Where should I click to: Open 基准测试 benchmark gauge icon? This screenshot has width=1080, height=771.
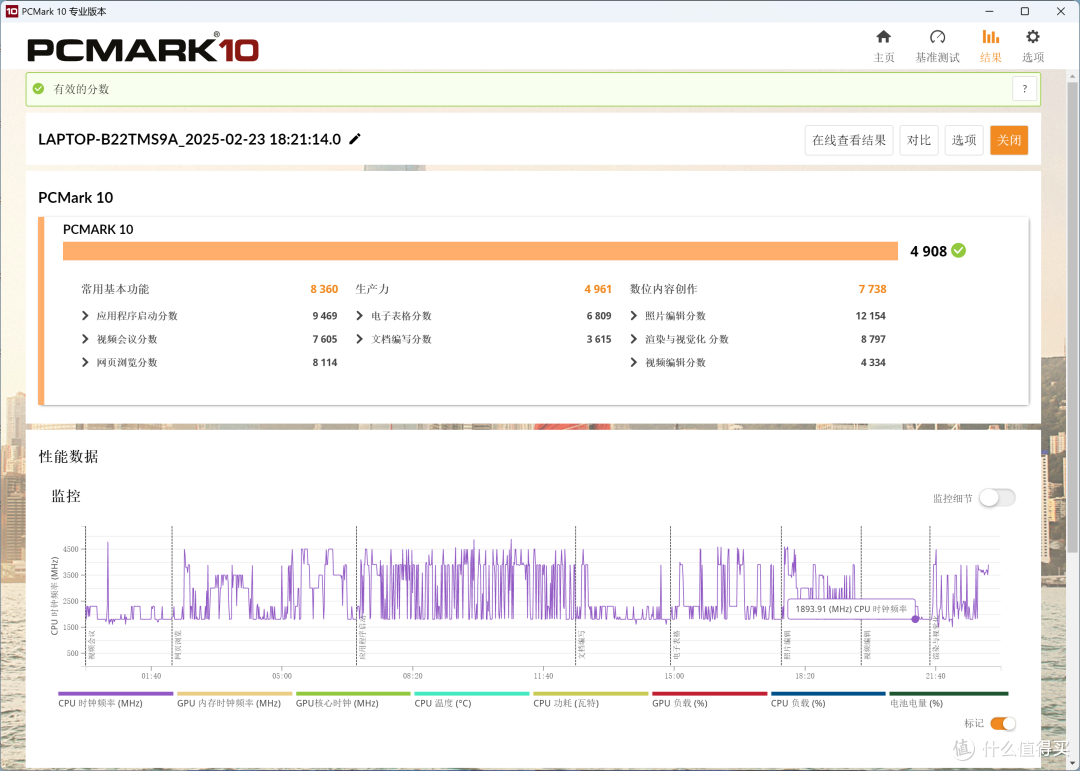pyautogui.click(x=937, y=37)
